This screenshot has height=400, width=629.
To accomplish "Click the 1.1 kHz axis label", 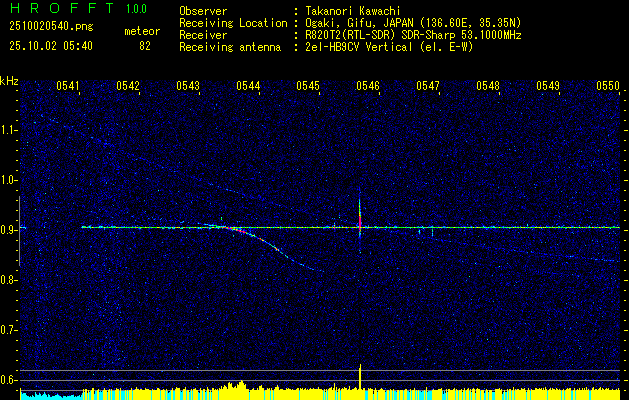I will [x=8, y=130].
